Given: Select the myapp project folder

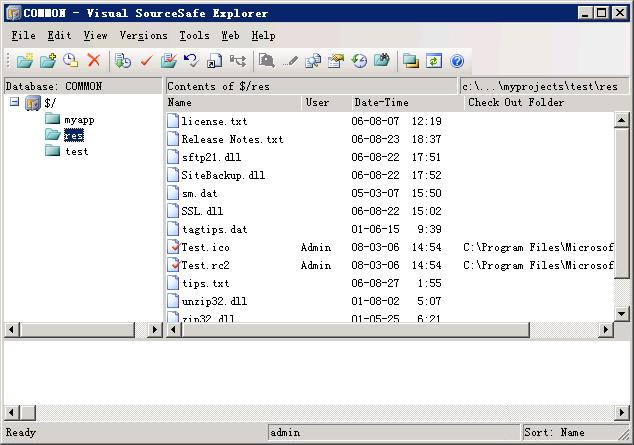Looking at the screenshot, I should tap(79, 120).
